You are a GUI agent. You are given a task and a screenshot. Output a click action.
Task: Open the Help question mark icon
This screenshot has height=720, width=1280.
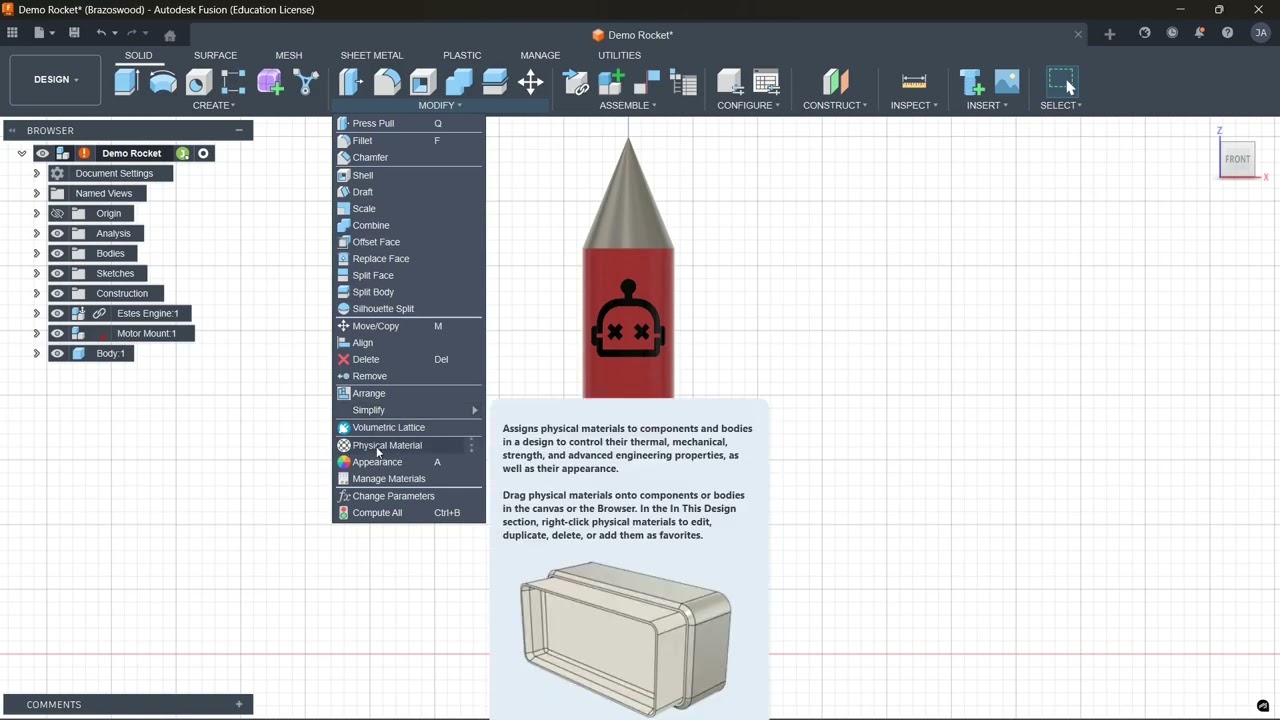pos(1227,33)
